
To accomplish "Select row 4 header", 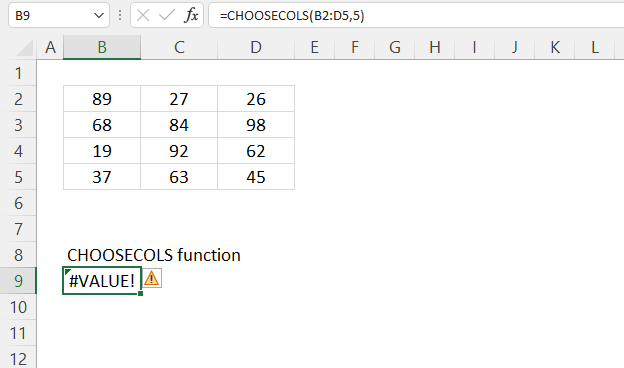I will click(18, 151).
